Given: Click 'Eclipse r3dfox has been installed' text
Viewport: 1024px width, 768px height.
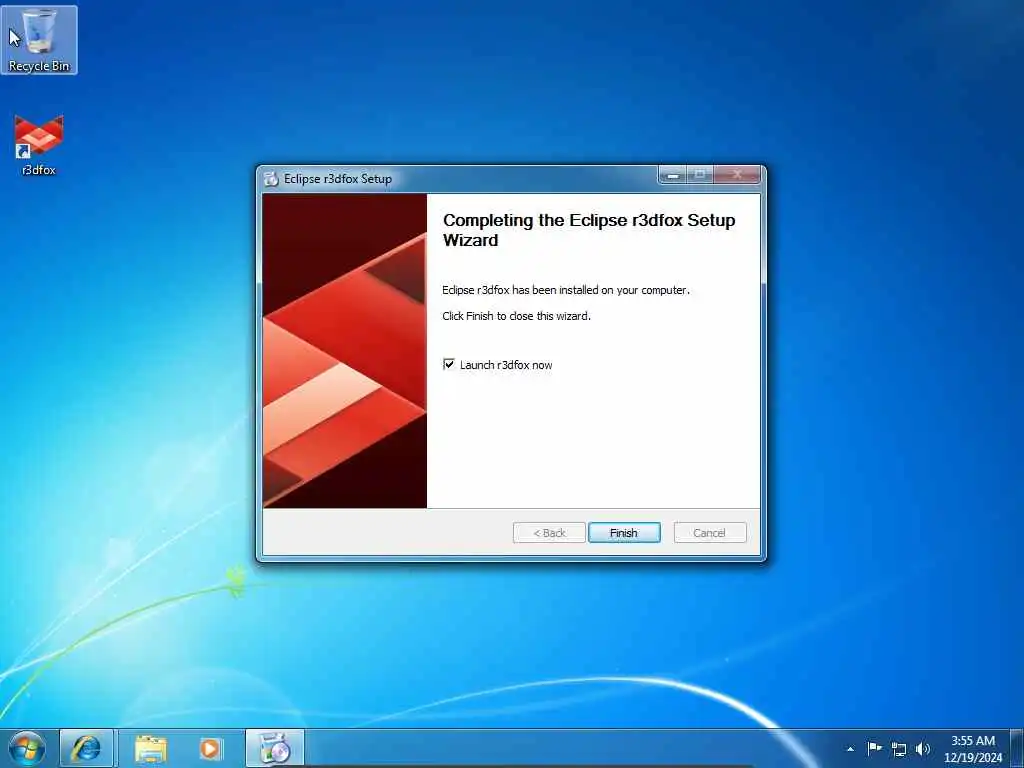Looking at the screenshot, I should pos(566,290).
